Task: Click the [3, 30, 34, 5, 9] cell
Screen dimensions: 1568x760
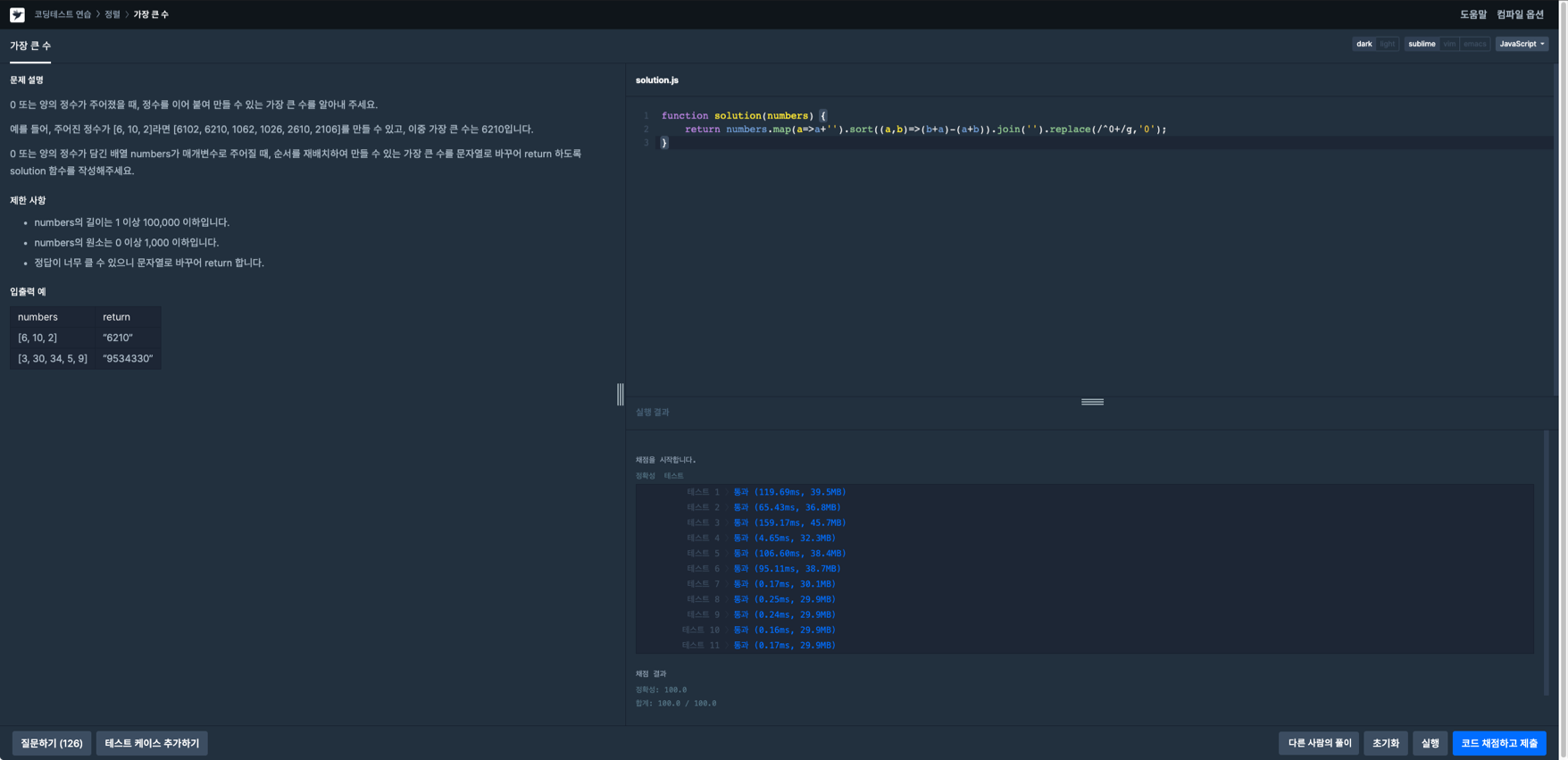Action: (53, 359)
